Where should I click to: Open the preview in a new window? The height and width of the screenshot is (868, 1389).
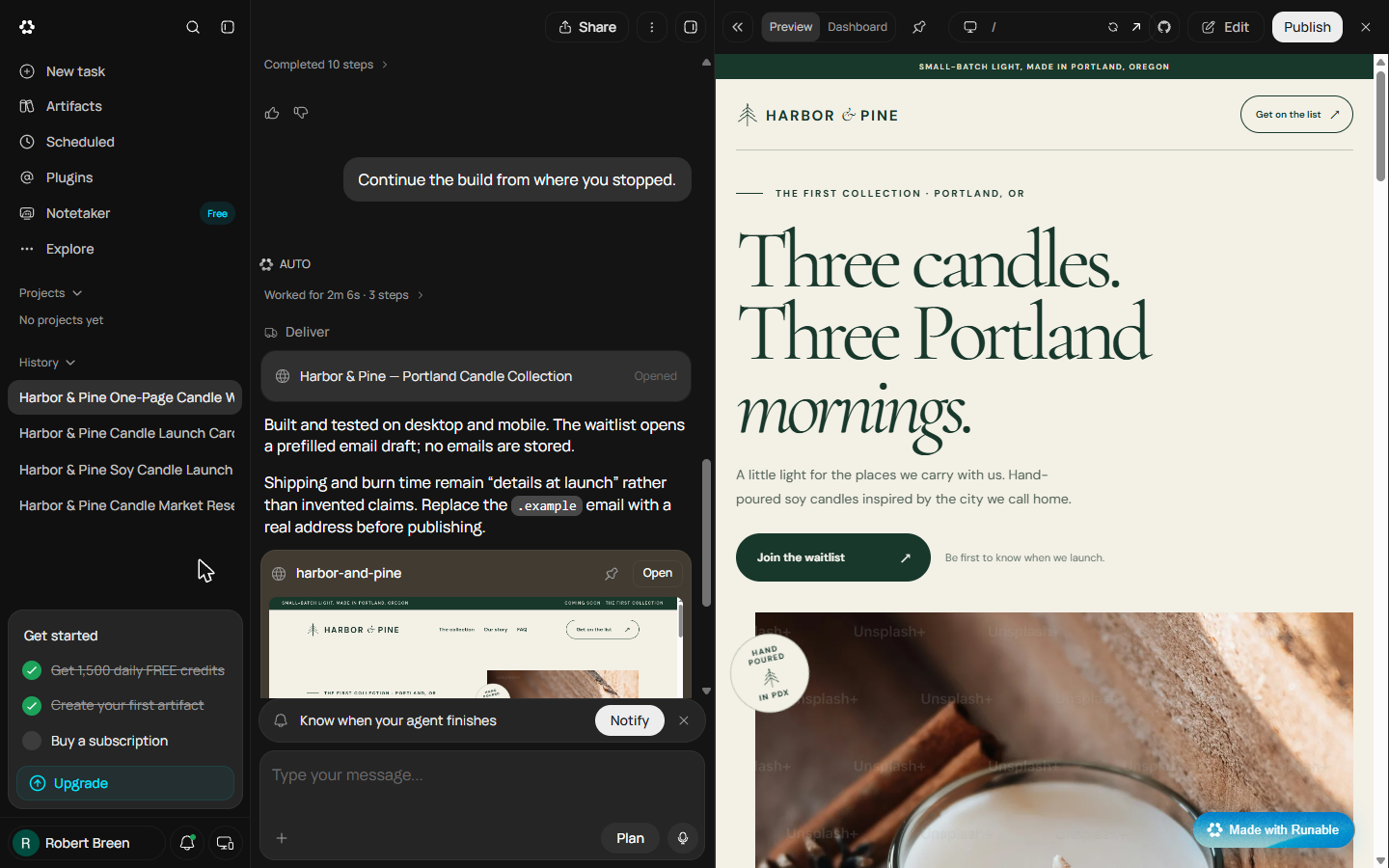(x=1136, y=27)
